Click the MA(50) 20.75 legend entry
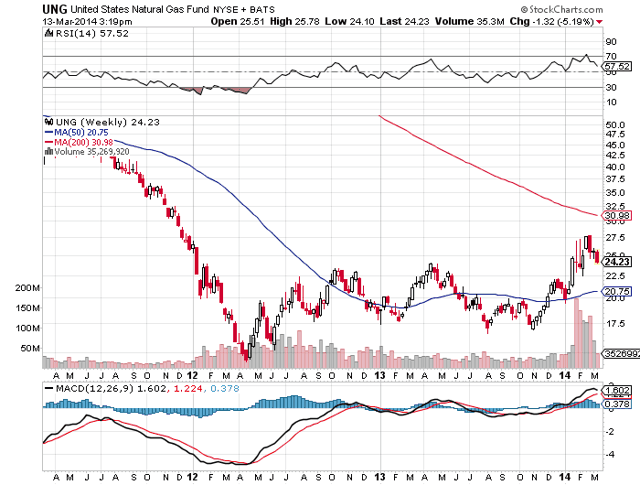 click(x=77, y=132)
